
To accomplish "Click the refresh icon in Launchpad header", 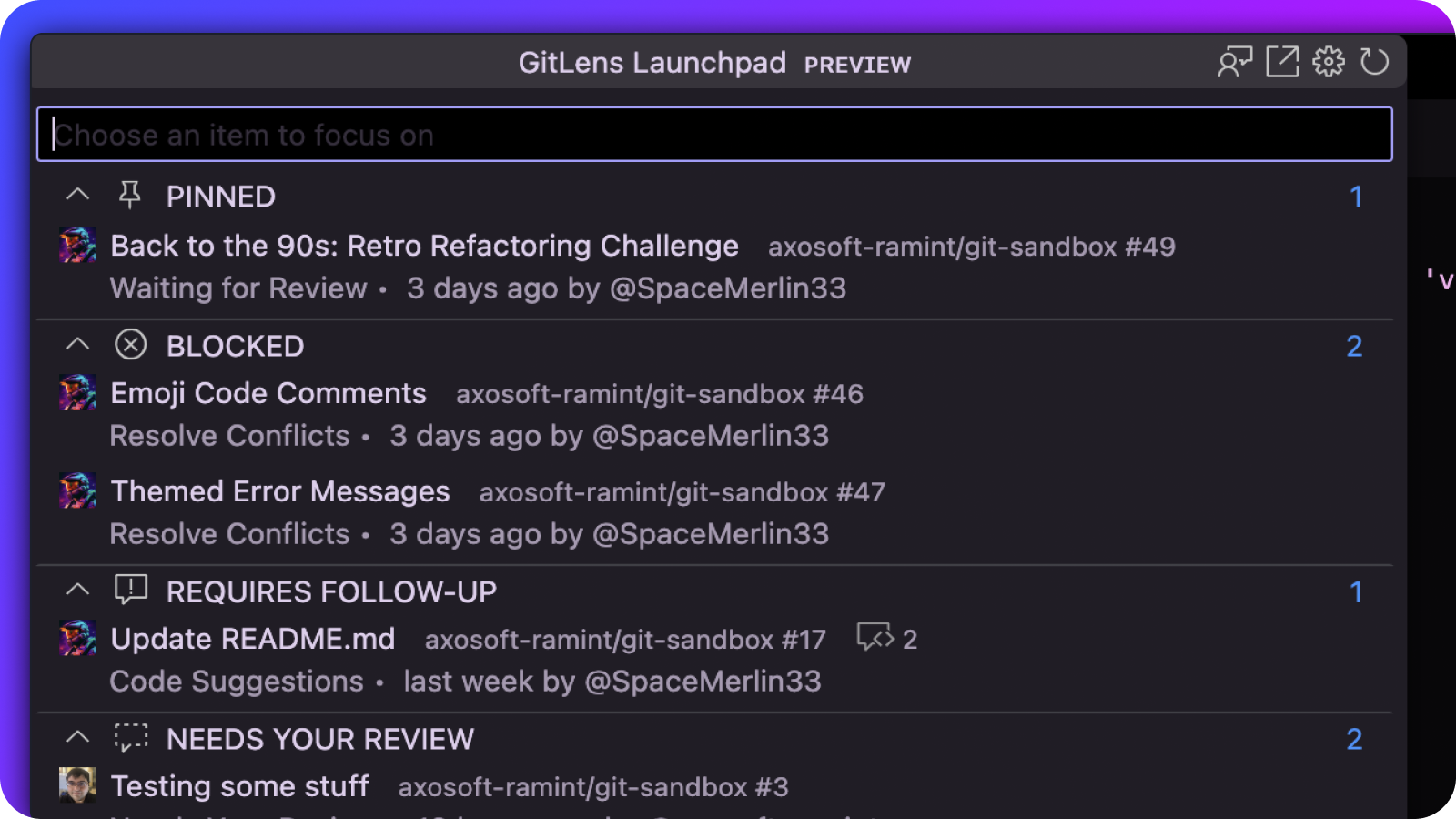I will [1374, 62].
